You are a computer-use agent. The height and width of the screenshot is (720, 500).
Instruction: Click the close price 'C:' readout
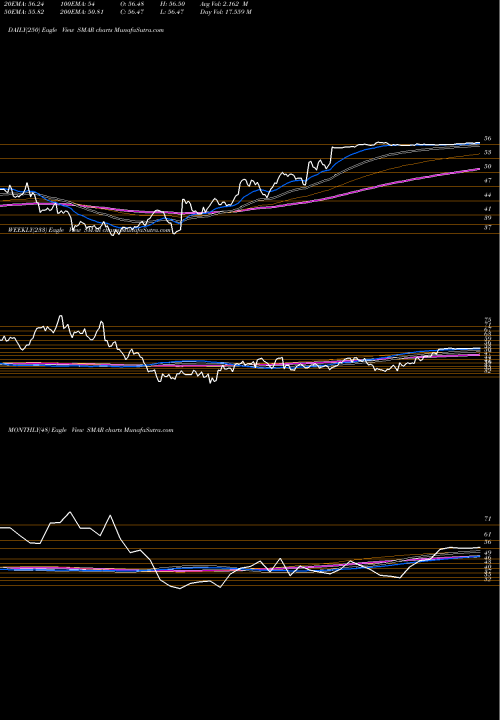[x=133, y=12]
